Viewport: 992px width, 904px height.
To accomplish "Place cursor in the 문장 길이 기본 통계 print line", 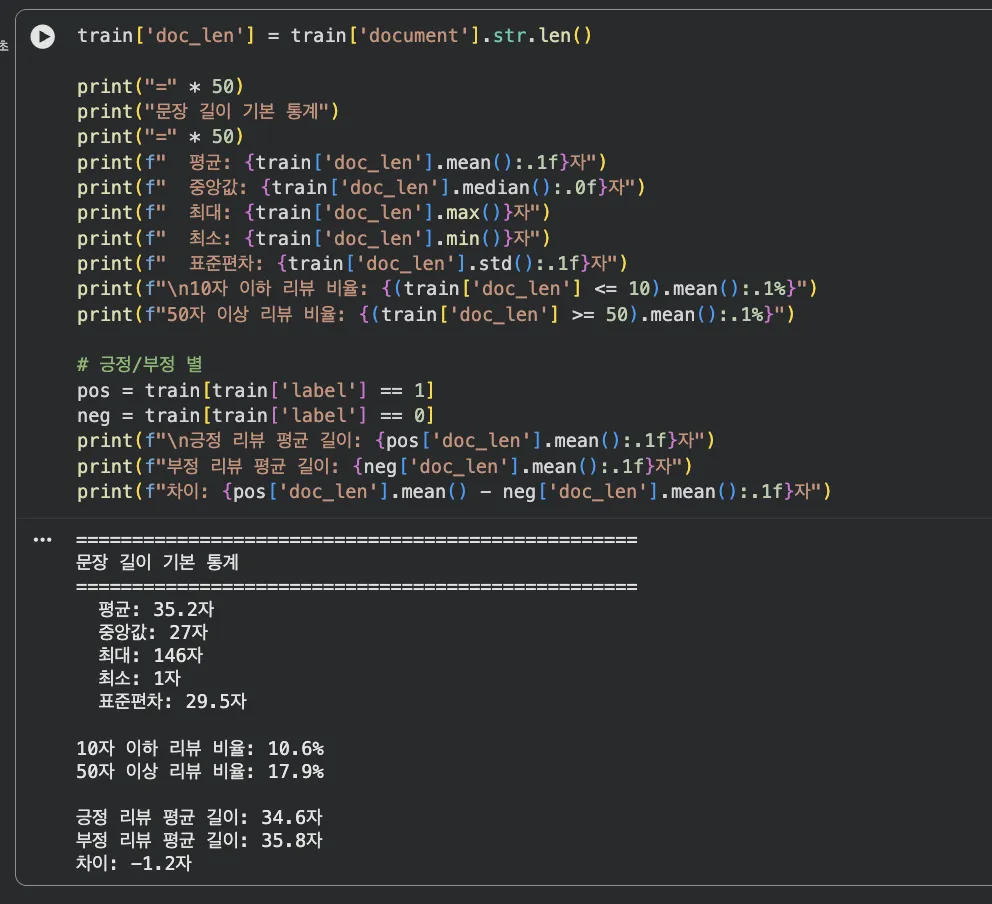I will (208, 111).
